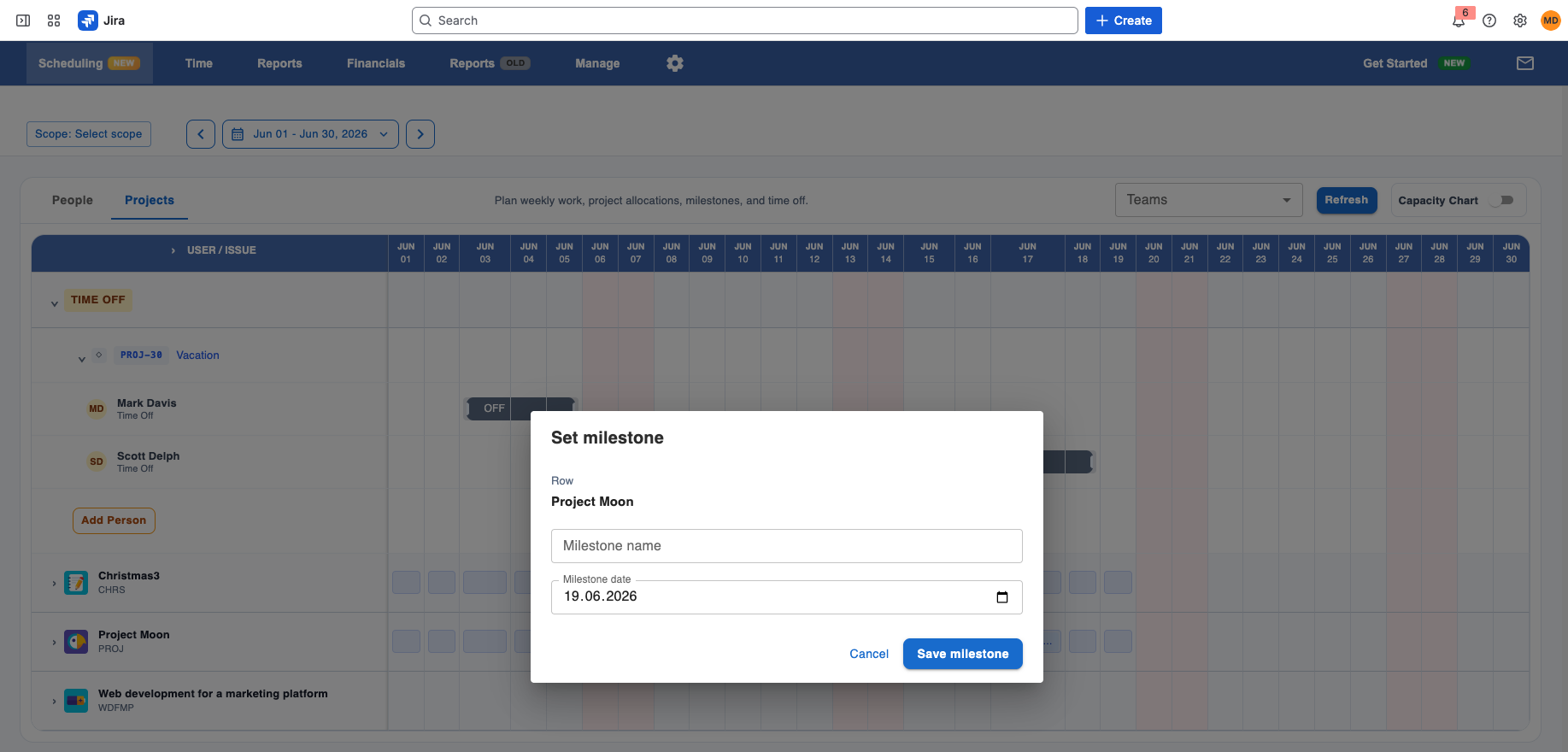Click the Create button
The width and height of the screenshot is (1568, 752).
click(1124, 21)
